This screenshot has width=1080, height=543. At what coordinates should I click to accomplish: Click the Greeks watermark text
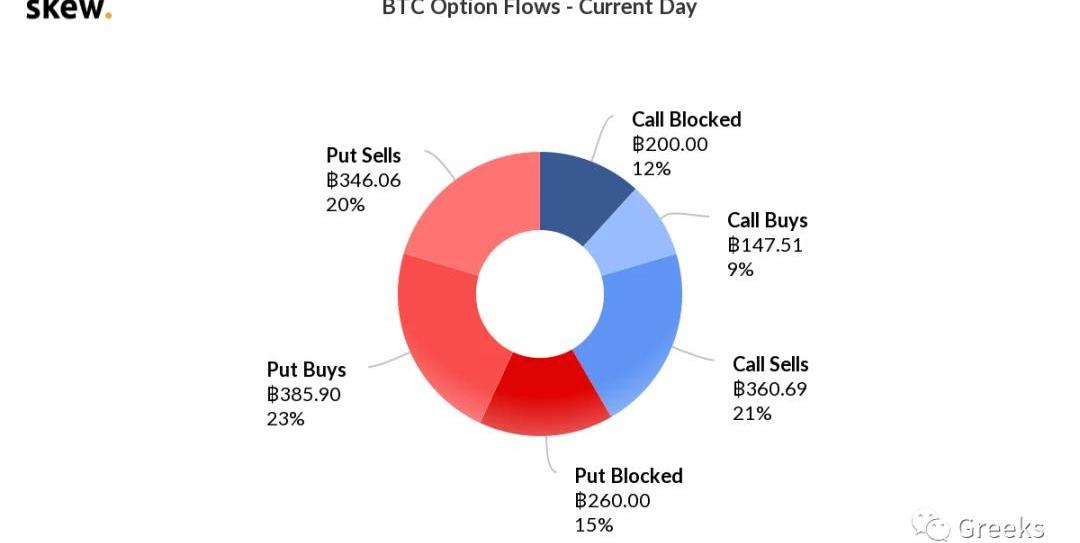click(1000, 527)
